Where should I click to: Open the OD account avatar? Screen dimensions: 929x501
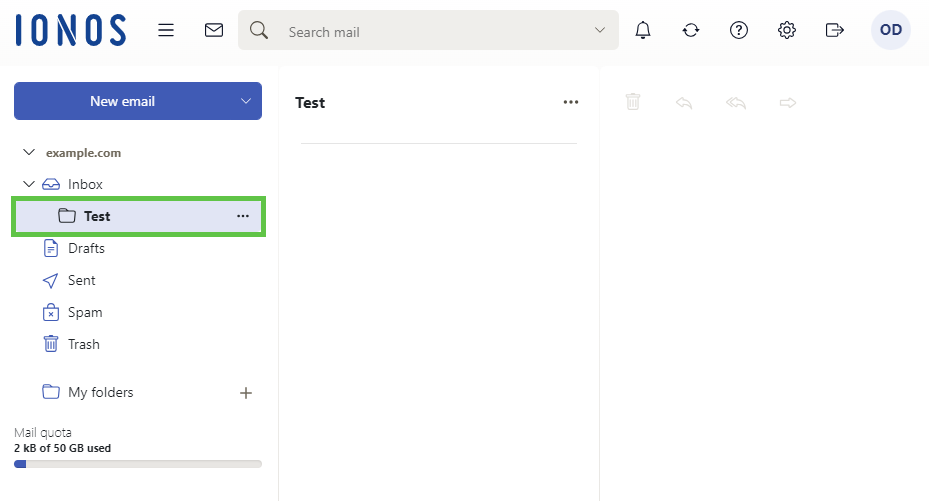(890, 30)
